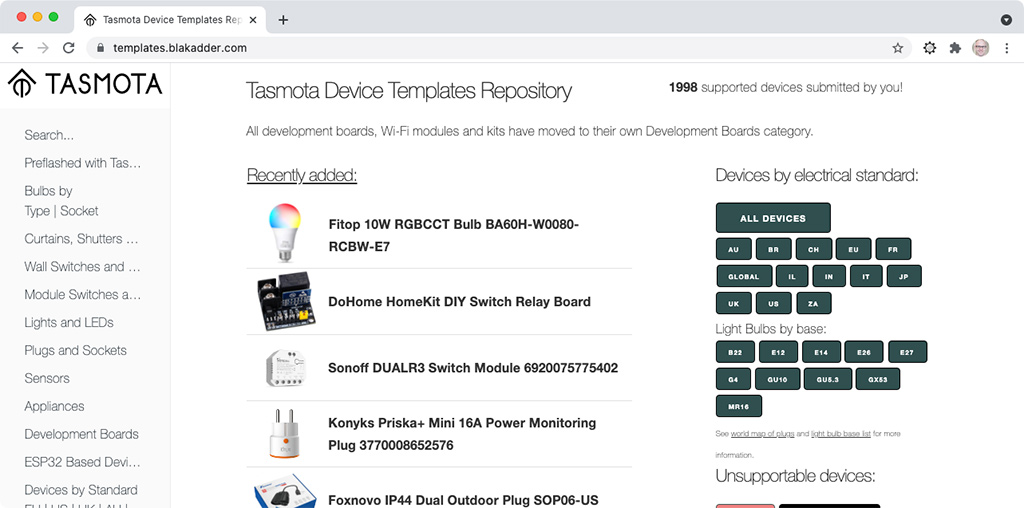Viewport: 1024px width, 508px height.
Task: Open Konyks Priska plug thumbnail
Action: tap(284, 433)
